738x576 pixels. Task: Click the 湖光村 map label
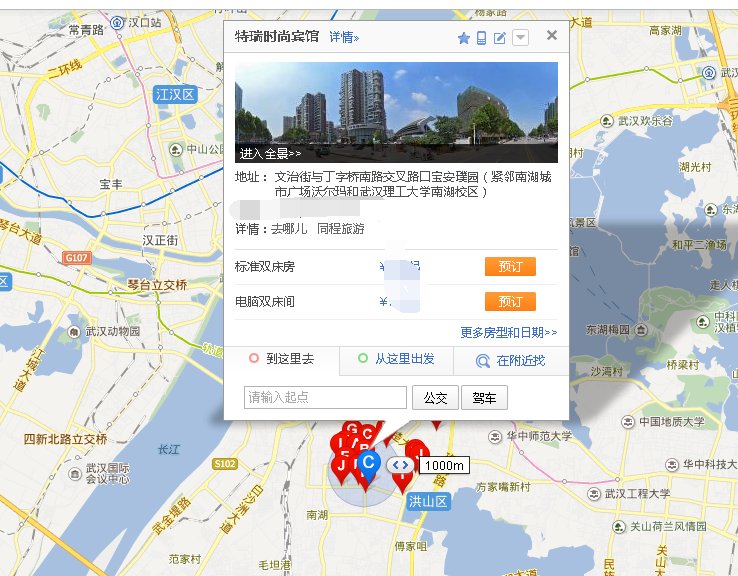[x=695, y=167]
